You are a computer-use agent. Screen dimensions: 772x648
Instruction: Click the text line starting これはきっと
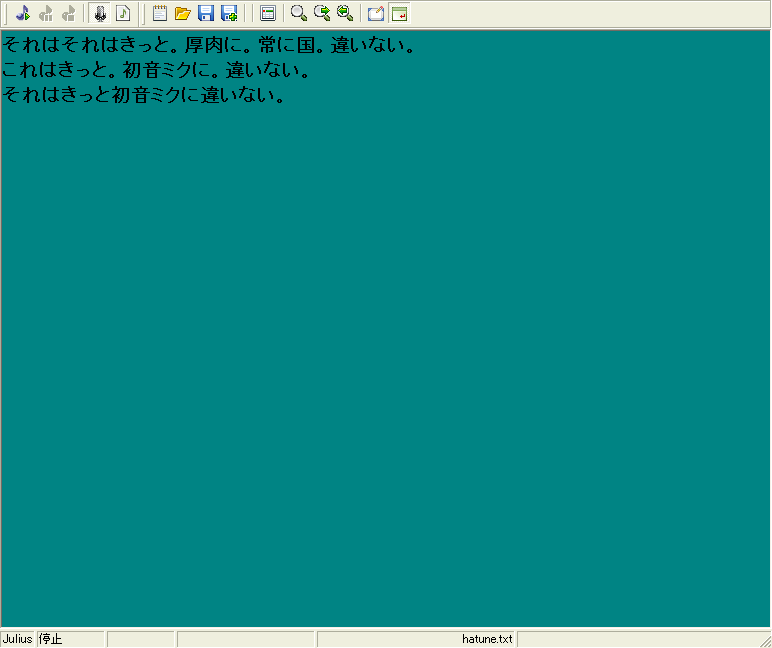[x=156, y=70]
